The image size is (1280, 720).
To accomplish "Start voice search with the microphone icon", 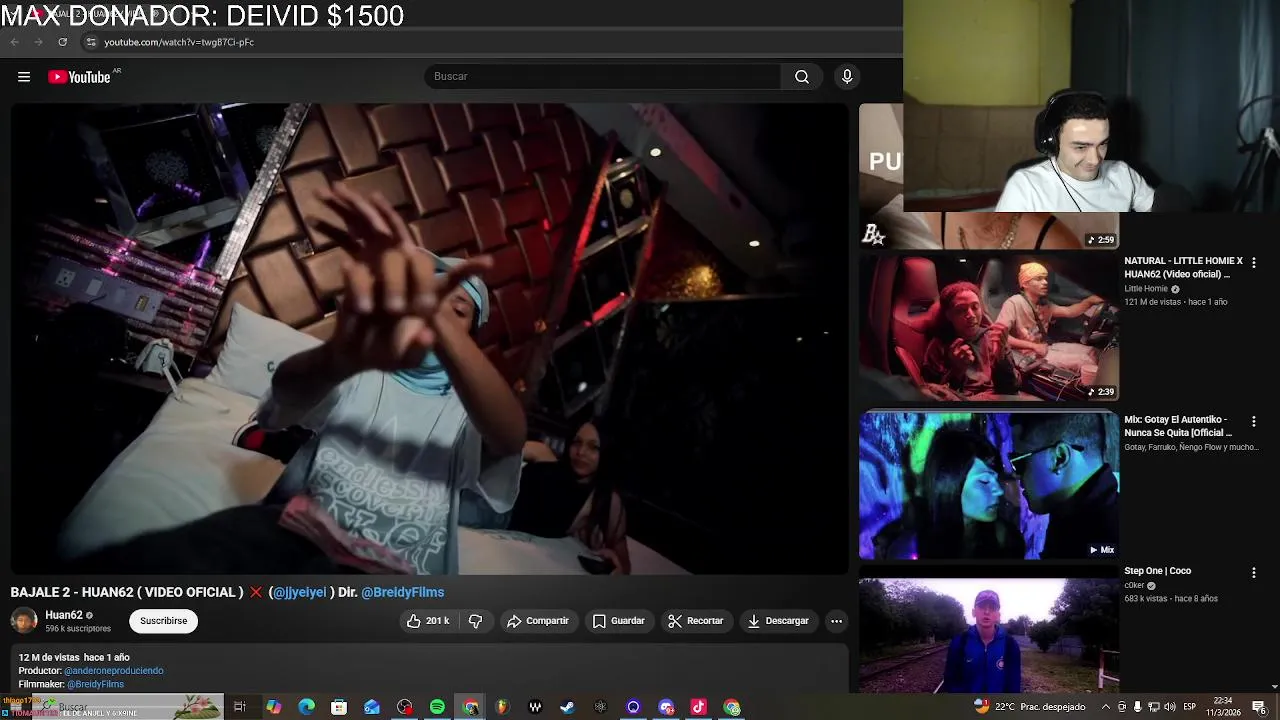I will tap(847, 77).
